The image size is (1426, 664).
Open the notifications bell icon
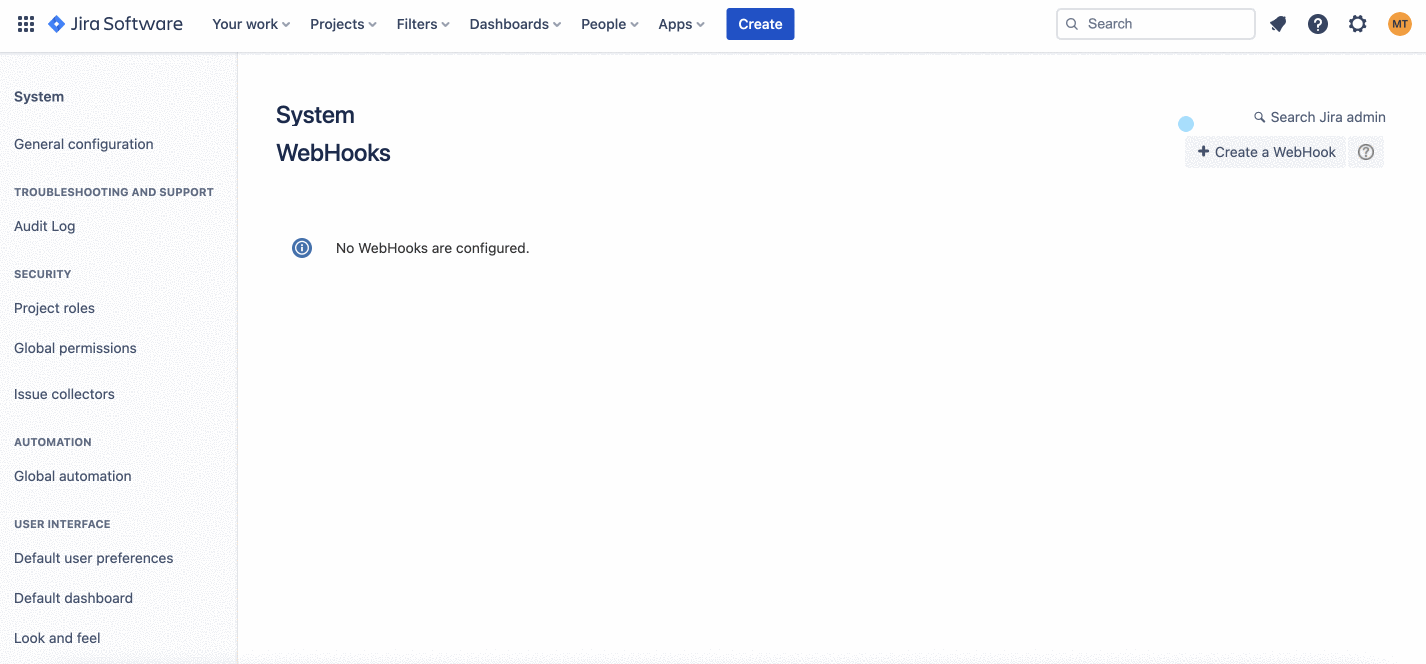(1278, 24)
